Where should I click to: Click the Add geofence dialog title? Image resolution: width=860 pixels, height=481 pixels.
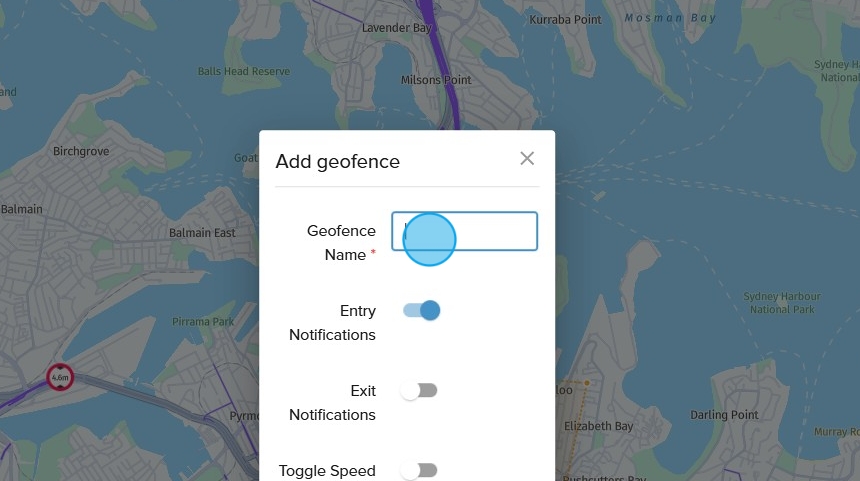pos(338,161)
